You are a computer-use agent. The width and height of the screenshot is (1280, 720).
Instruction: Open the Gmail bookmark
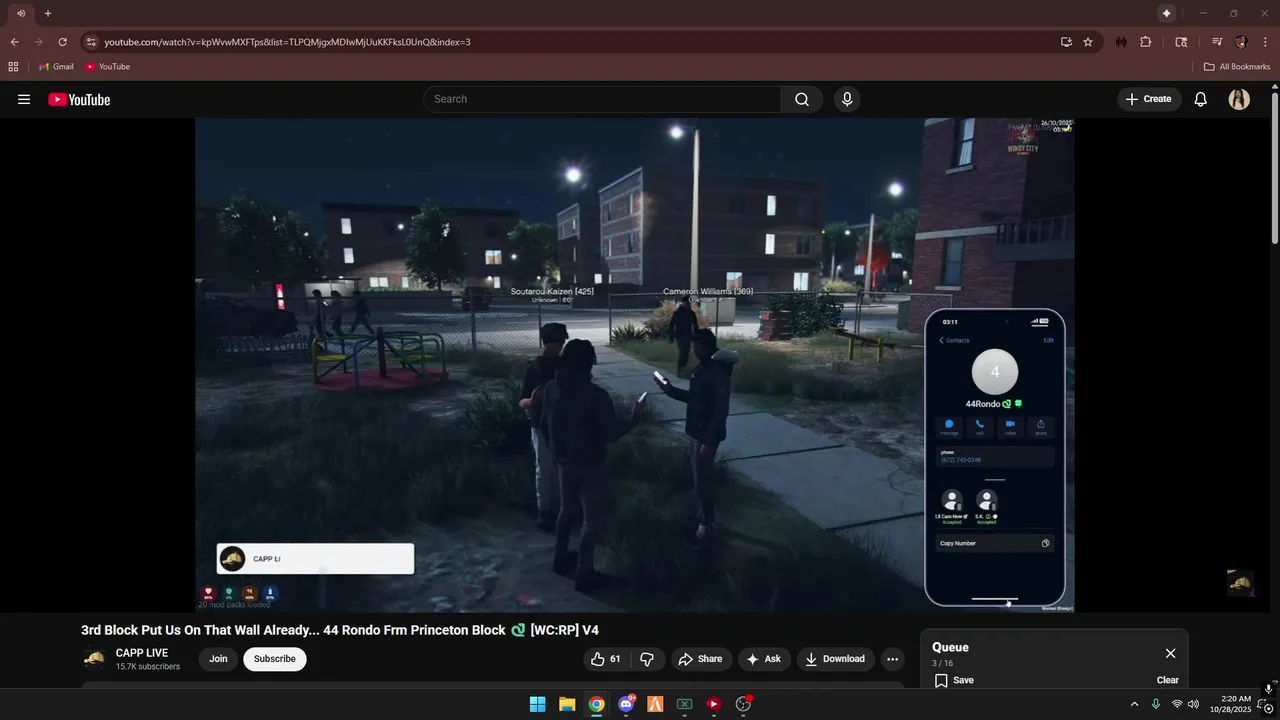click(x=56, y=66)
